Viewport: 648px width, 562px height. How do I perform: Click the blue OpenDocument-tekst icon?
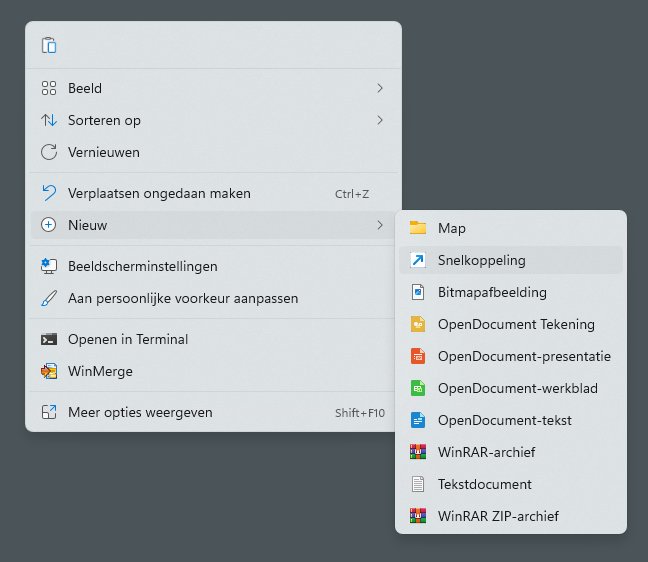tap(418, 420)
